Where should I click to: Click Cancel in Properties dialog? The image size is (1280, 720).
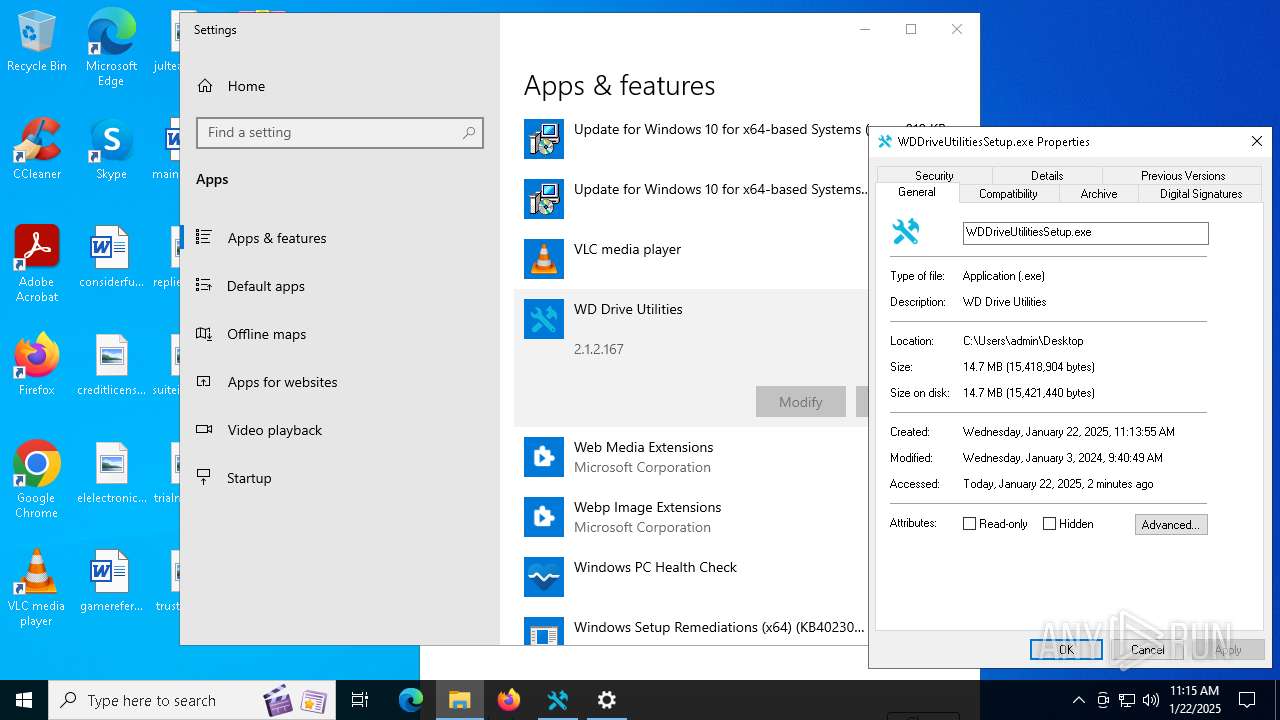click(x=1148, y=650)
